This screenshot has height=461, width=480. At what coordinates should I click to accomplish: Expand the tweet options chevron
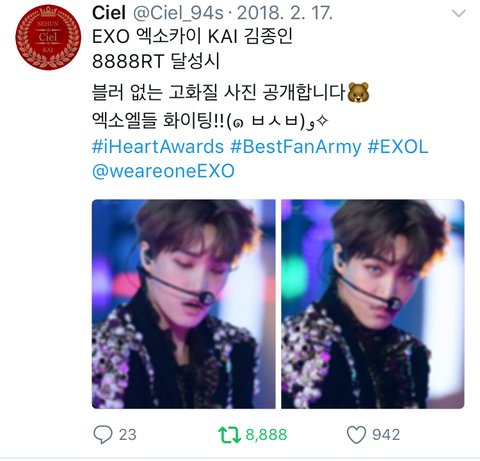pyautogui.click(x=459, y=13)
